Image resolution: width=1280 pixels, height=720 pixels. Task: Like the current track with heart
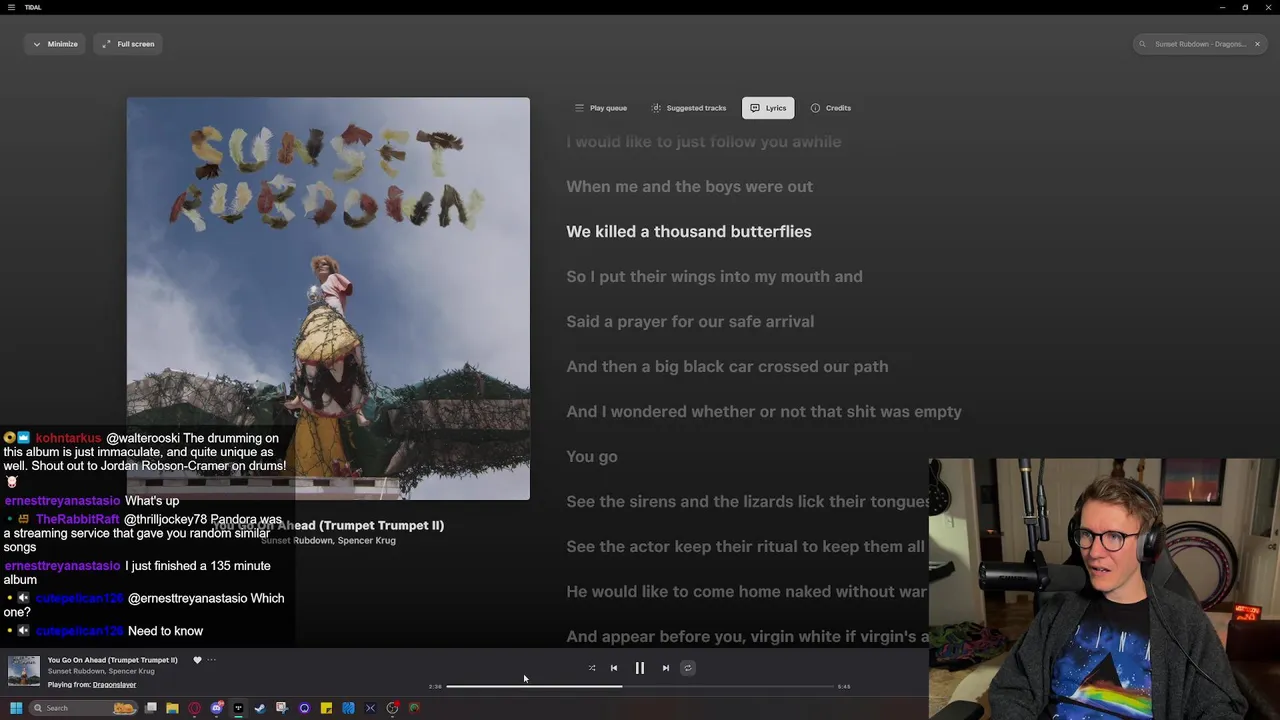pos(197,660)
